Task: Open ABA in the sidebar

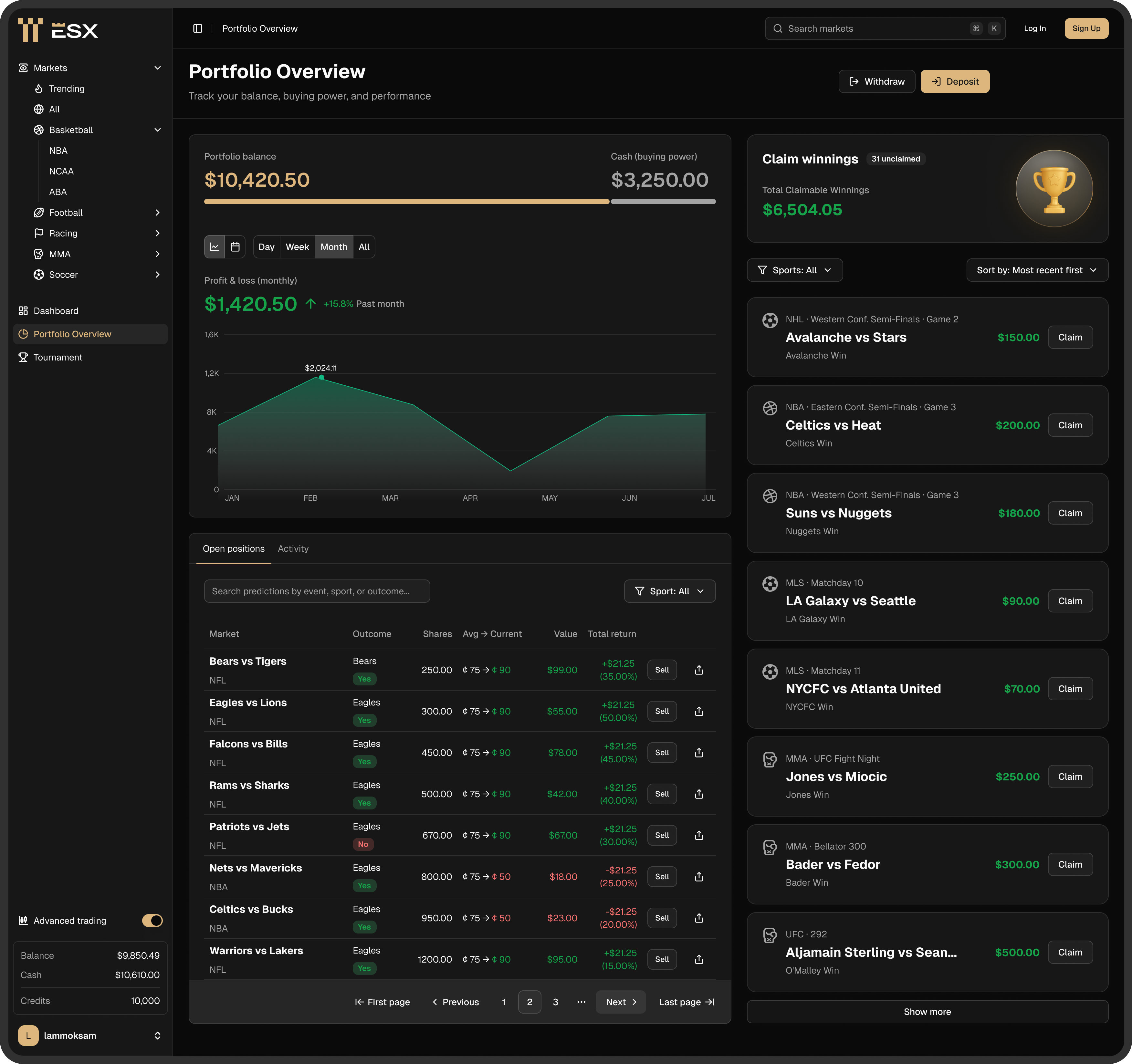Action: click(58, 193)
